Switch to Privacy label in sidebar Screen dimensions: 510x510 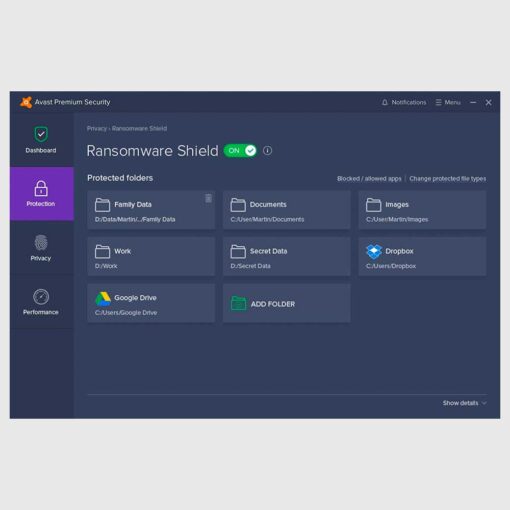coord(41,258)
